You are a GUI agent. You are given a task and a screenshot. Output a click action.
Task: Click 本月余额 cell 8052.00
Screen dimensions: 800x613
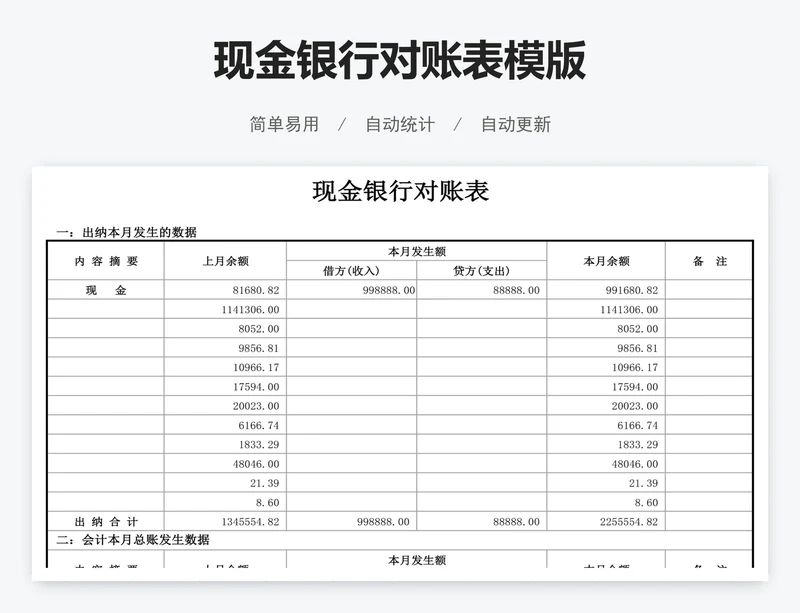(606, 329)
